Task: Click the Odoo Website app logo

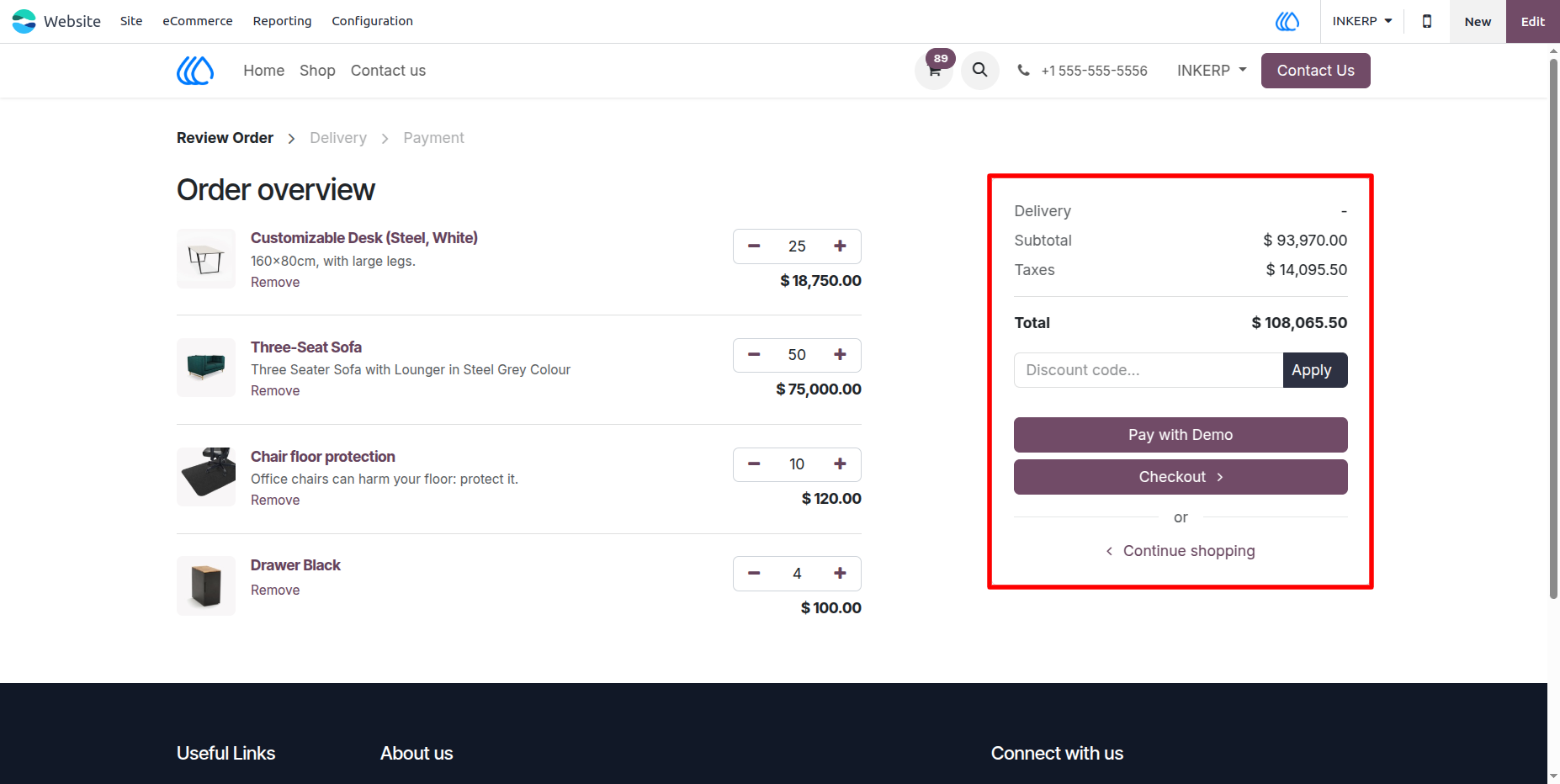Action: pos(24,21)
